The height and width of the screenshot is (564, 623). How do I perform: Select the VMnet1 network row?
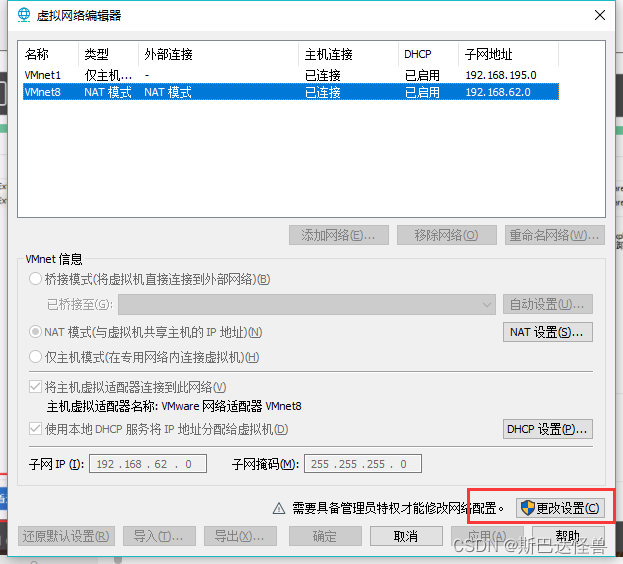pyautogui.click(x=291, y=75)
